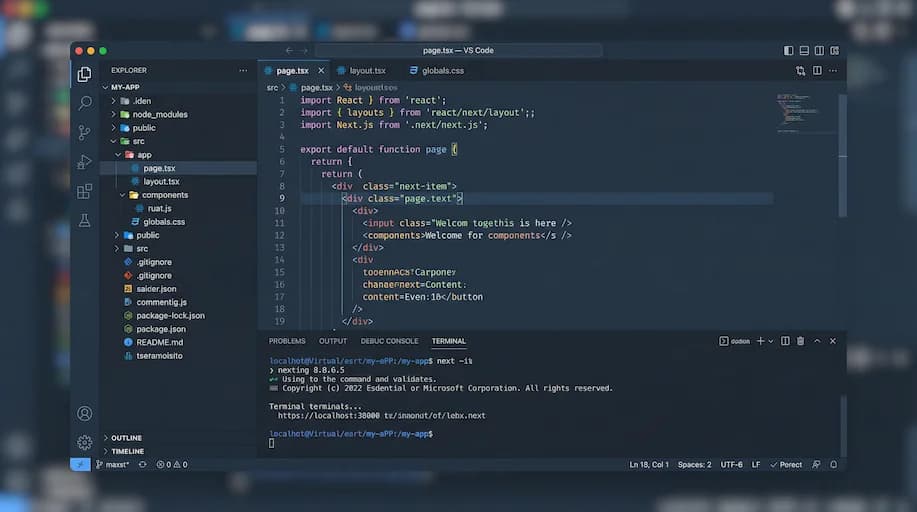Open the Testing flask view
917x512 pixels.
point(84,221)
